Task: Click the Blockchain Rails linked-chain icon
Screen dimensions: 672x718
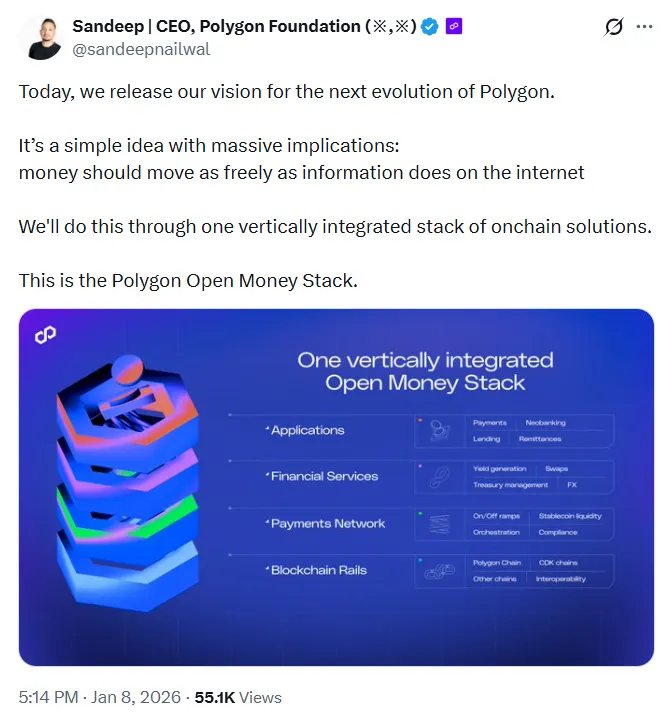Action: tap(438, 571)
